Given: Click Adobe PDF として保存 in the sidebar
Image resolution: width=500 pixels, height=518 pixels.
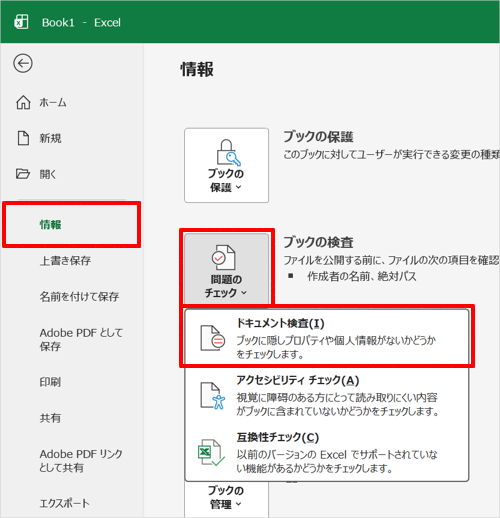Looking at the screenshot, I should tap(81, 339).
